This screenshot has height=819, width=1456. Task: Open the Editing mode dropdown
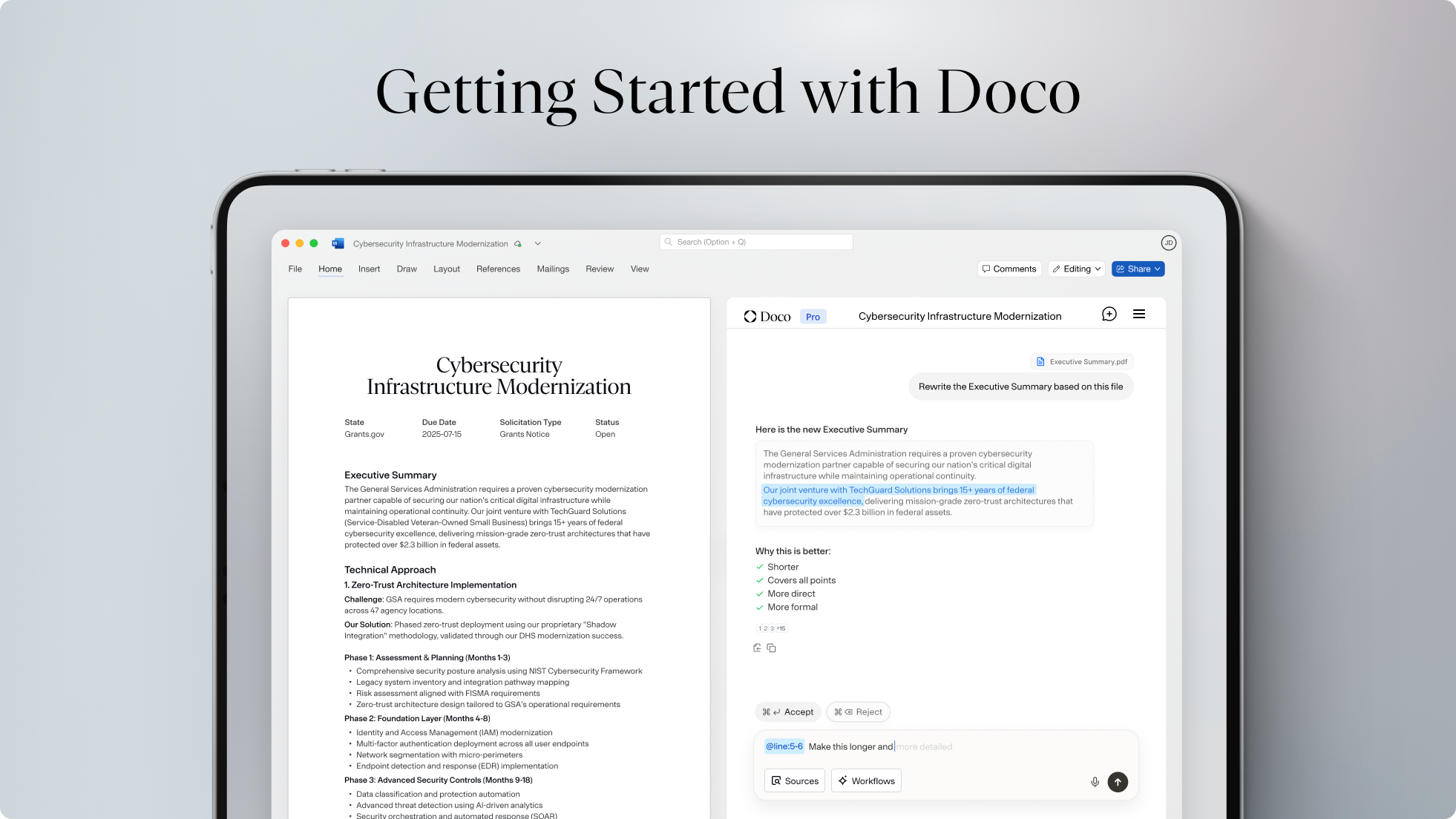point(1077,269)
